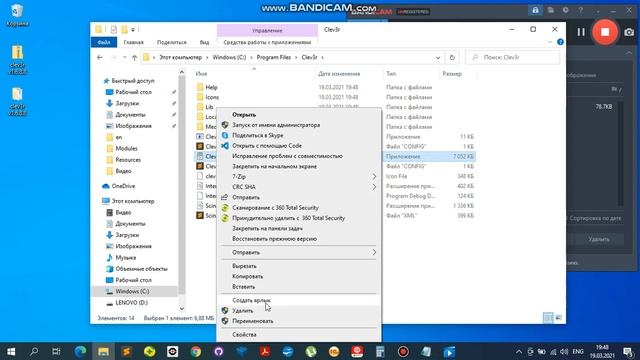
Task: Open Средства работы с приложениями tab
Action: coord(267,42)
